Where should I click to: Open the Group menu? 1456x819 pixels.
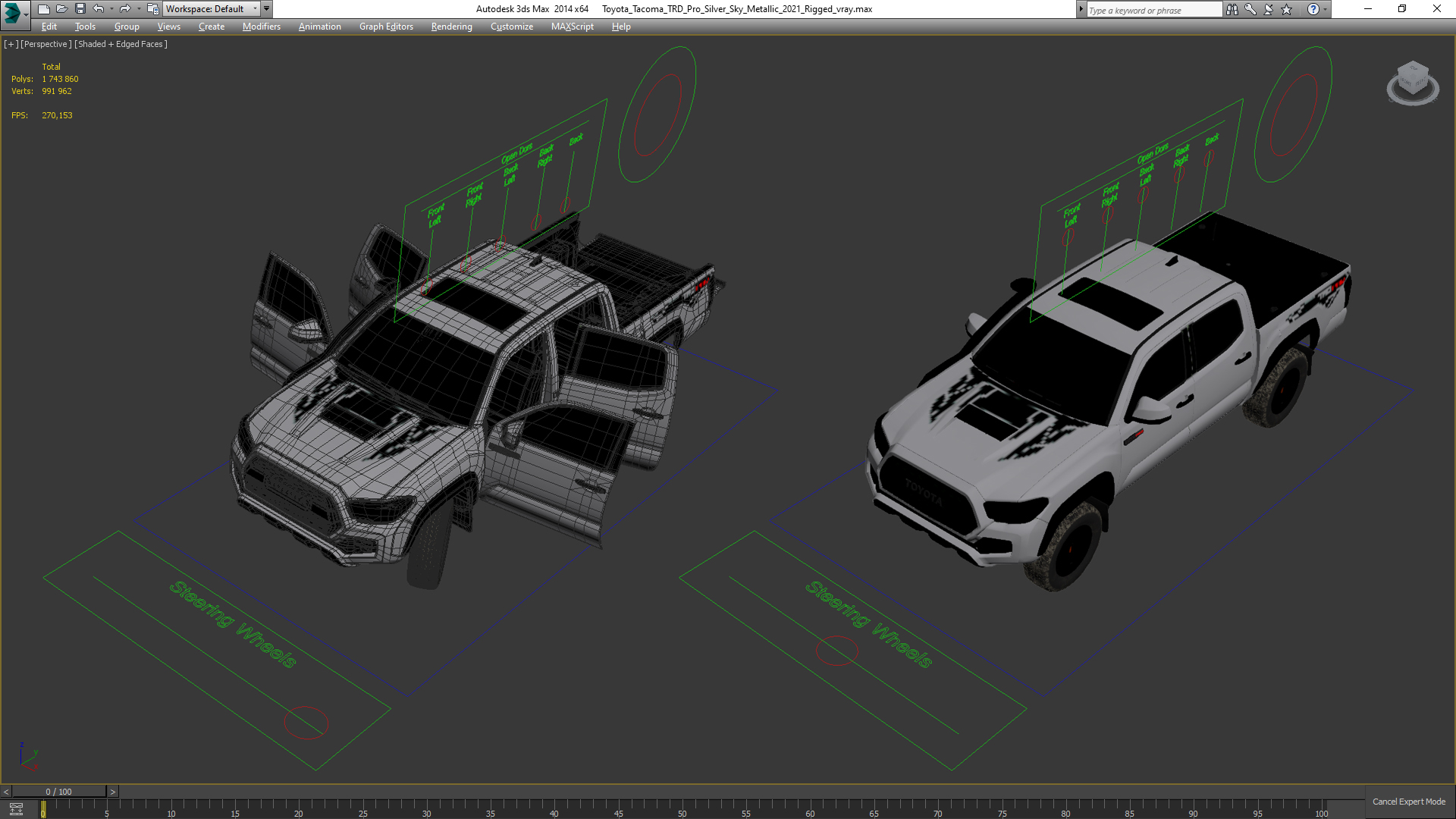[x=127, y=27]
